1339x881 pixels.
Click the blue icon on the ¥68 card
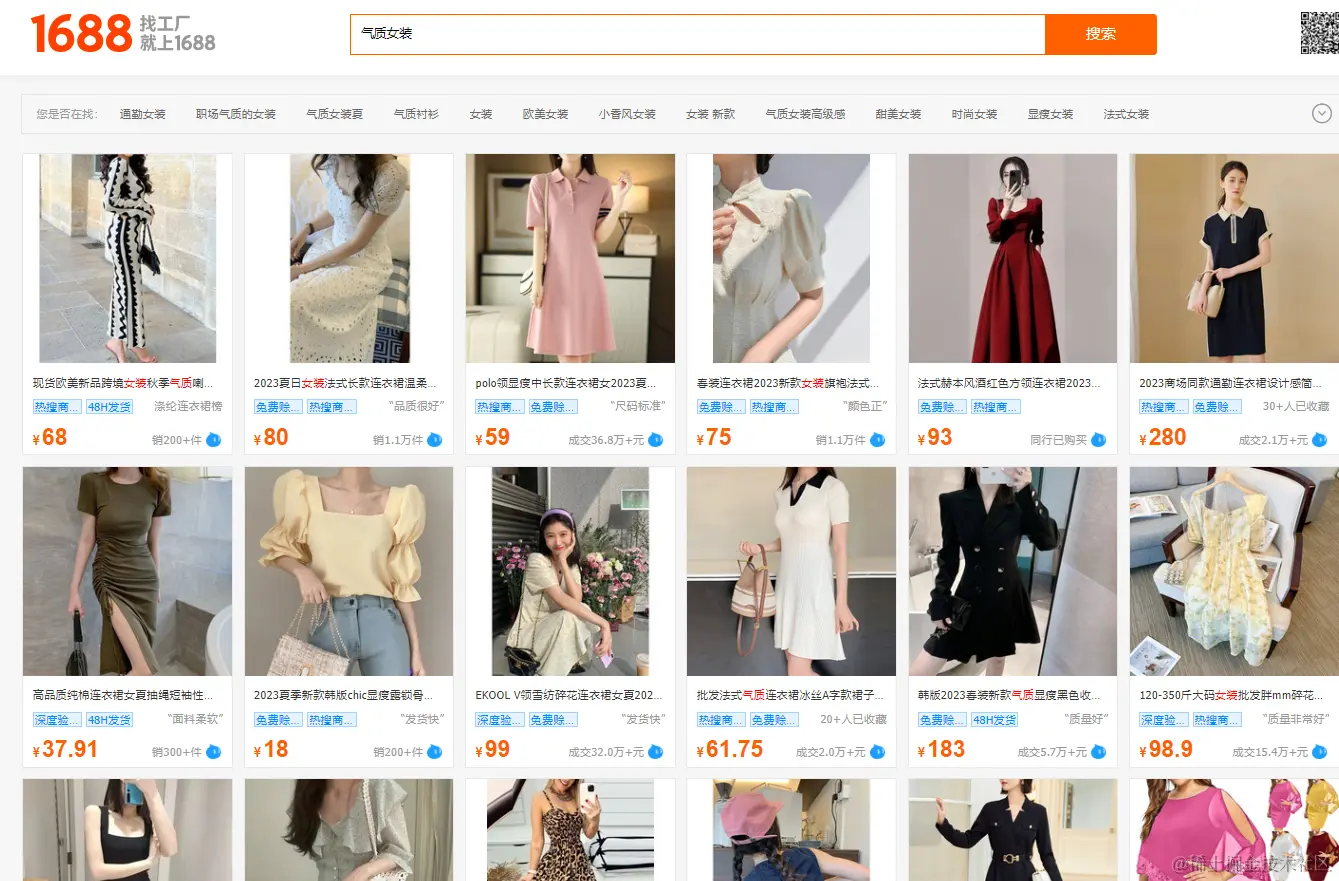[213, 439]
